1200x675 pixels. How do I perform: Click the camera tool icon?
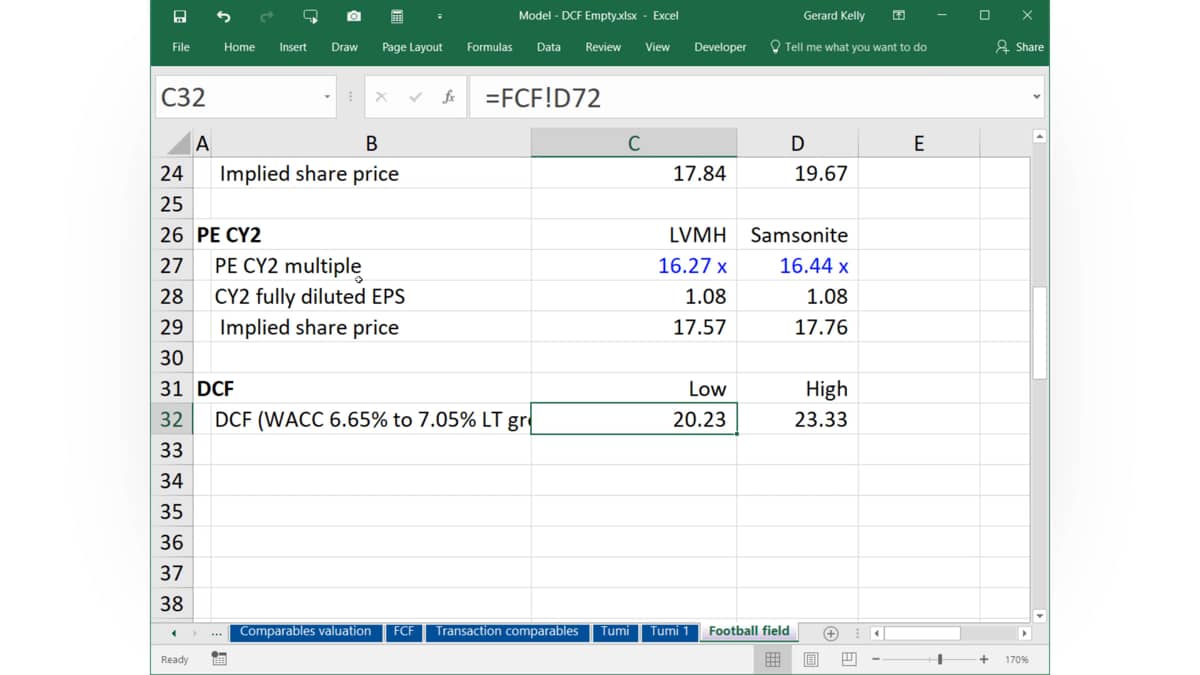[354, 16]
